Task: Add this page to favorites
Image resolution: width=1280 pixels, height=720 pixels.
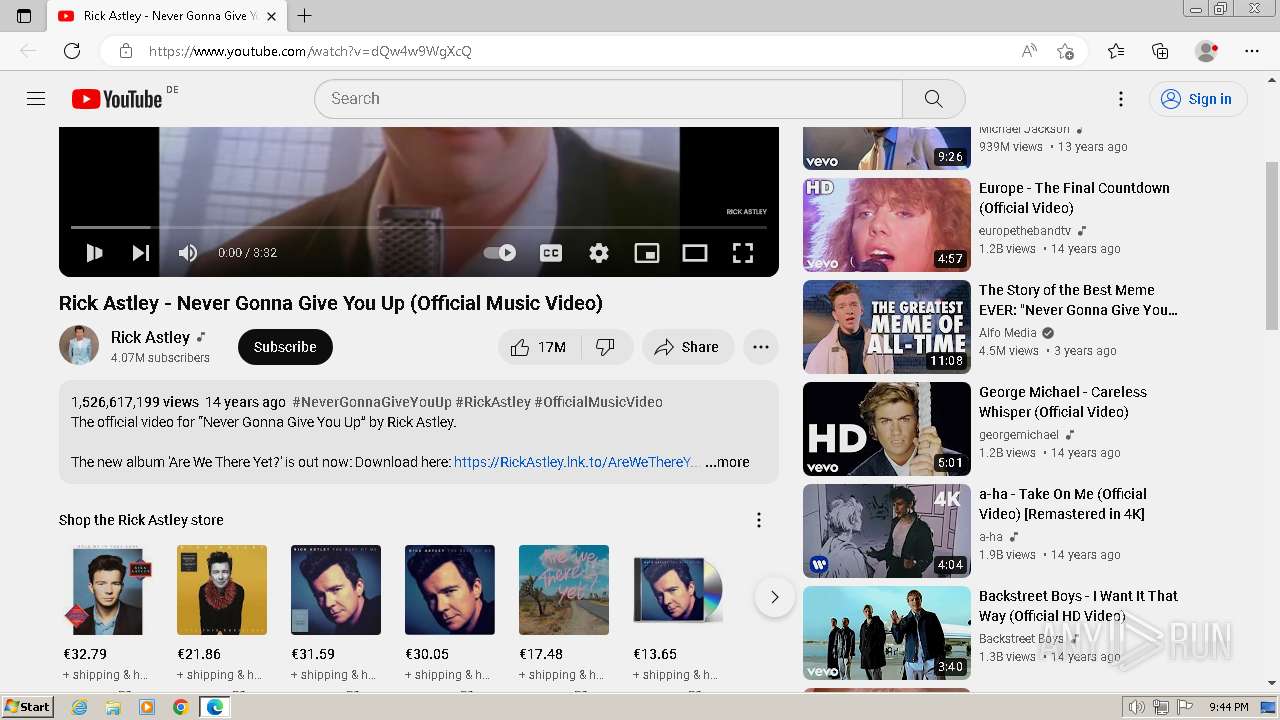Action: click(x=1066, y=51)
